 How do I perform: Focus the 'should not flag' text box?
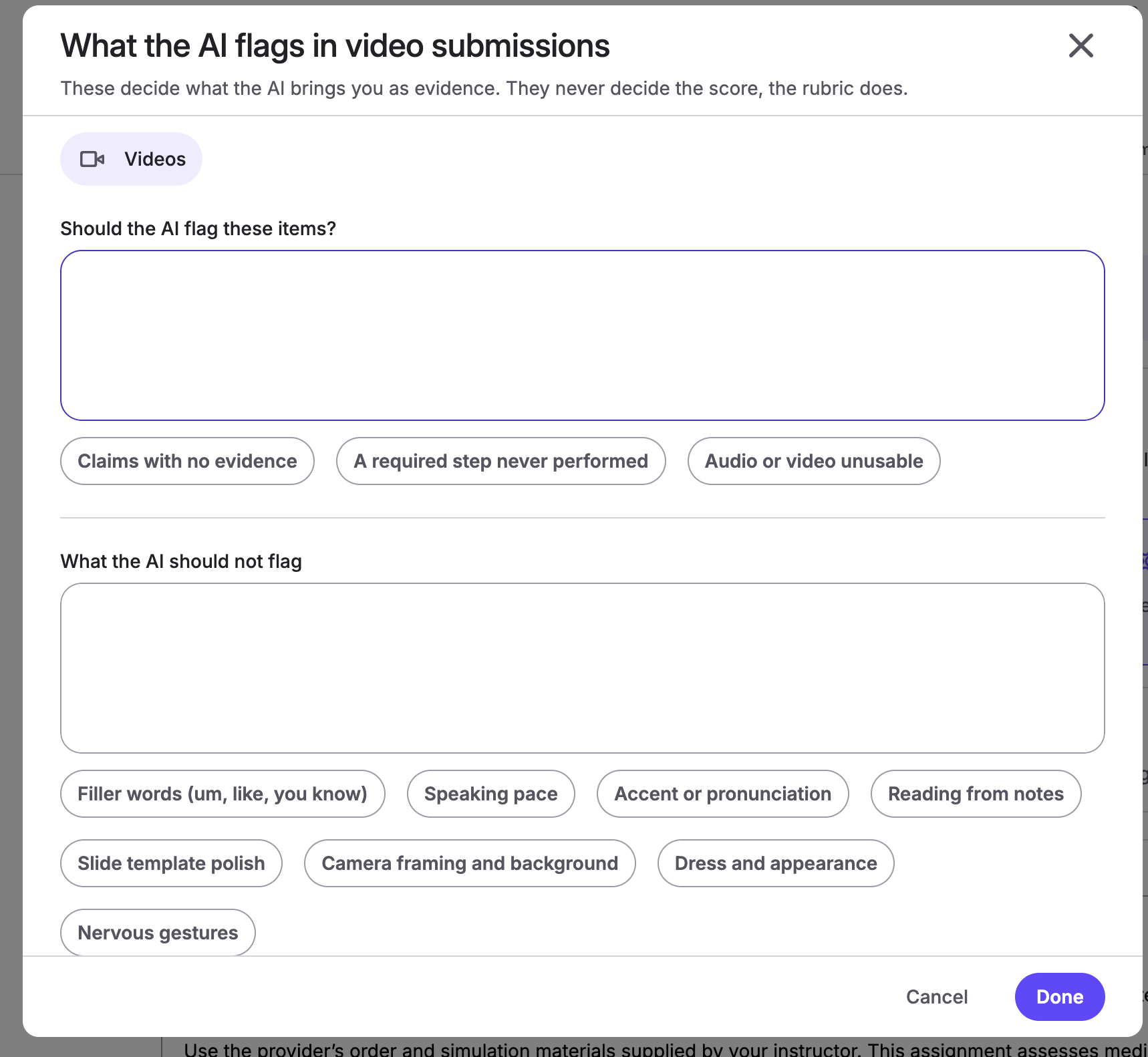pos(583,668)
